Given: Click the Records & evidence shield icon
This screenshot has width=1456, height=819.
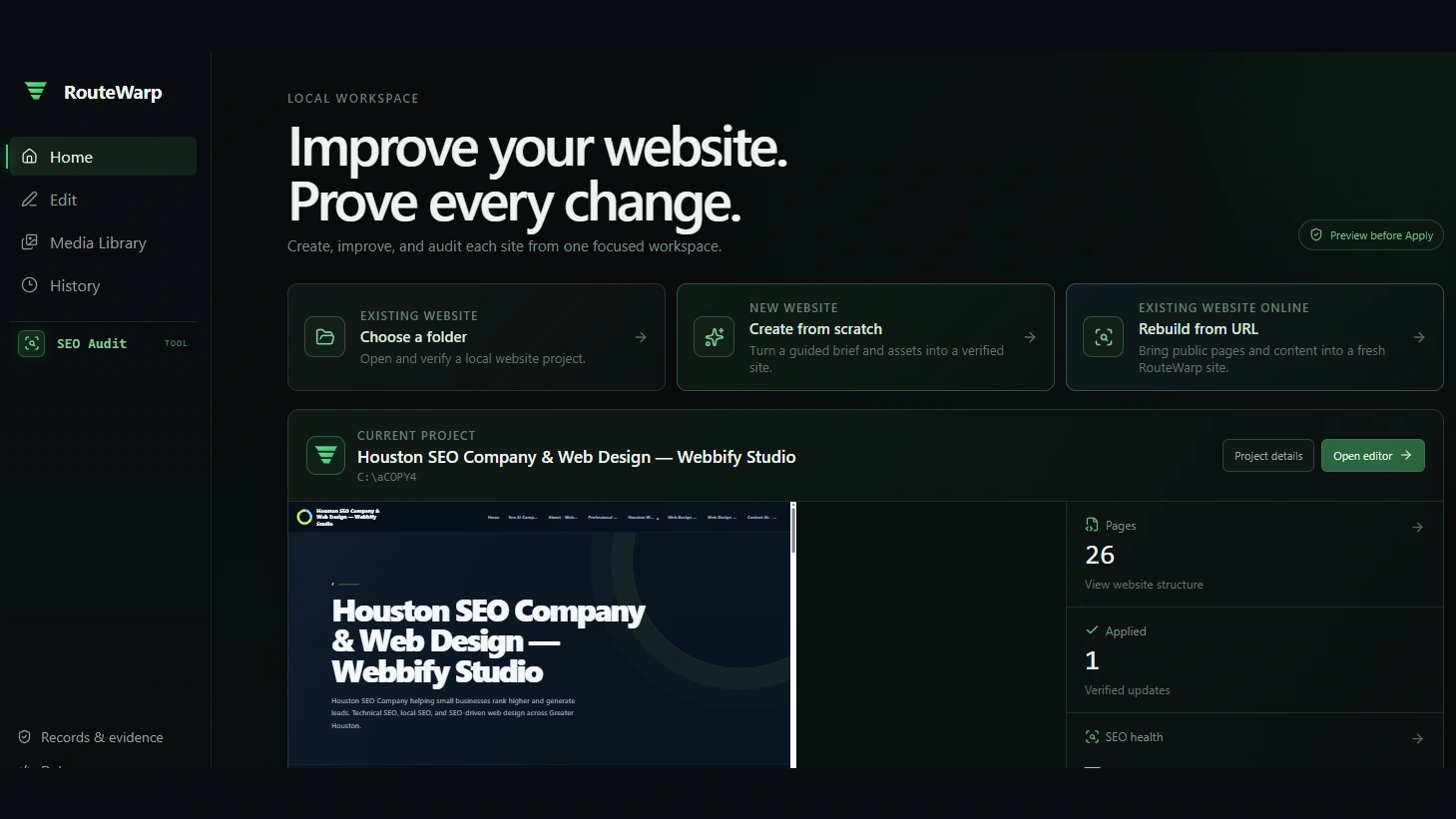Looking at the screenshot, I should pyautogui.click(x=25, y=737).
